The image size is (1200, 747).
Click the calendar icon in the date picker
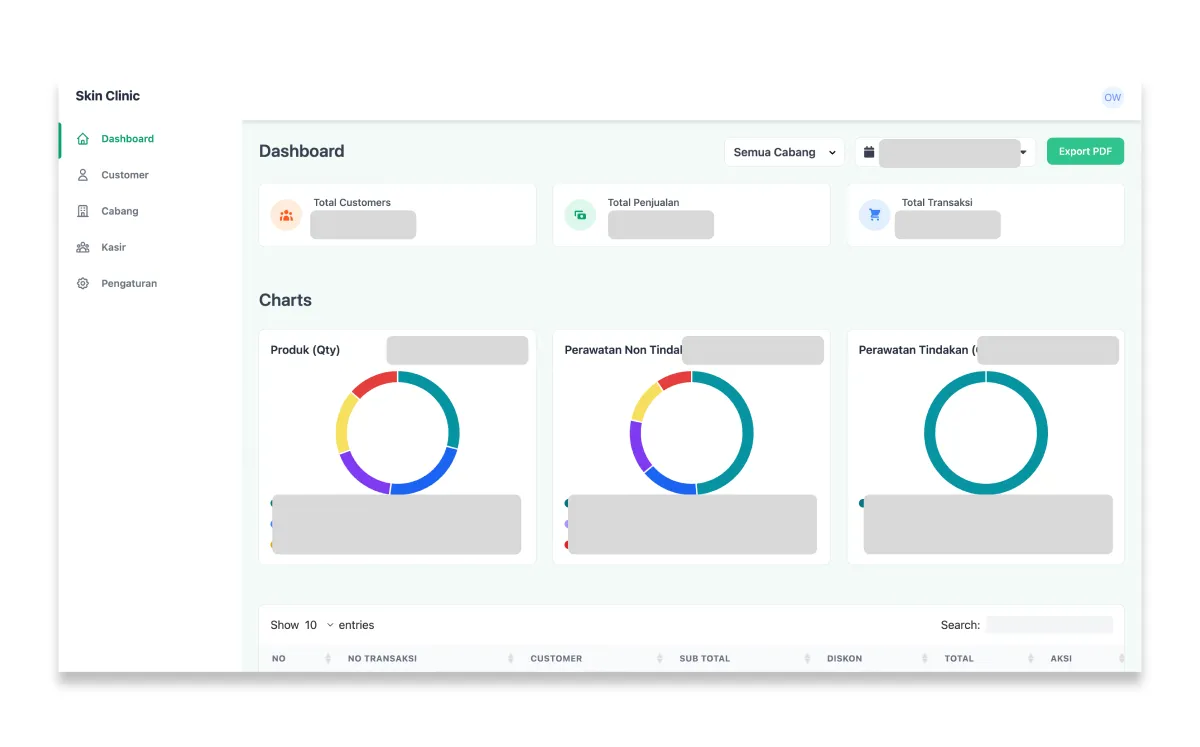tap(868, 152)
